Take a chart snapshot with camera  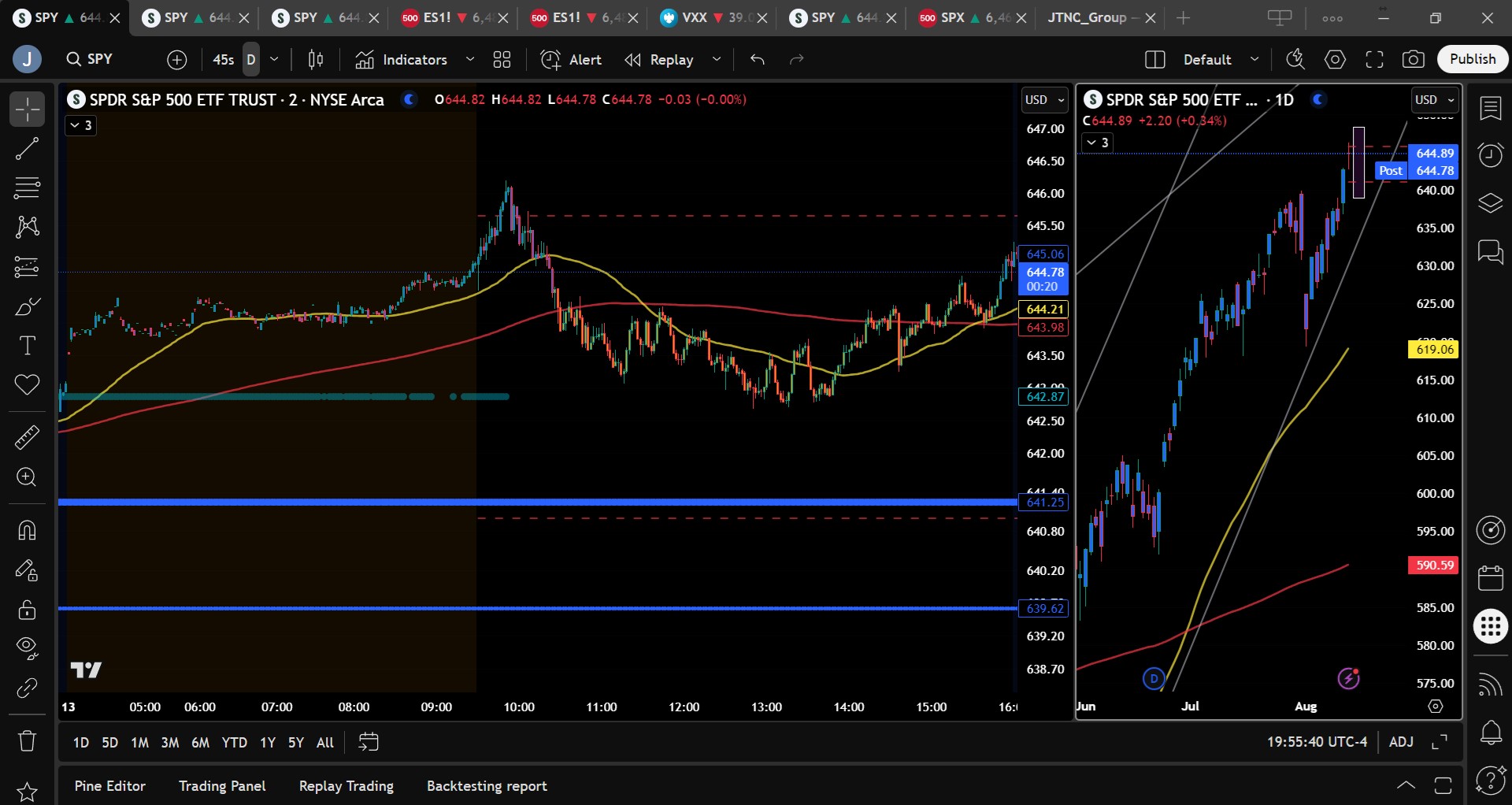point(1414,59)
